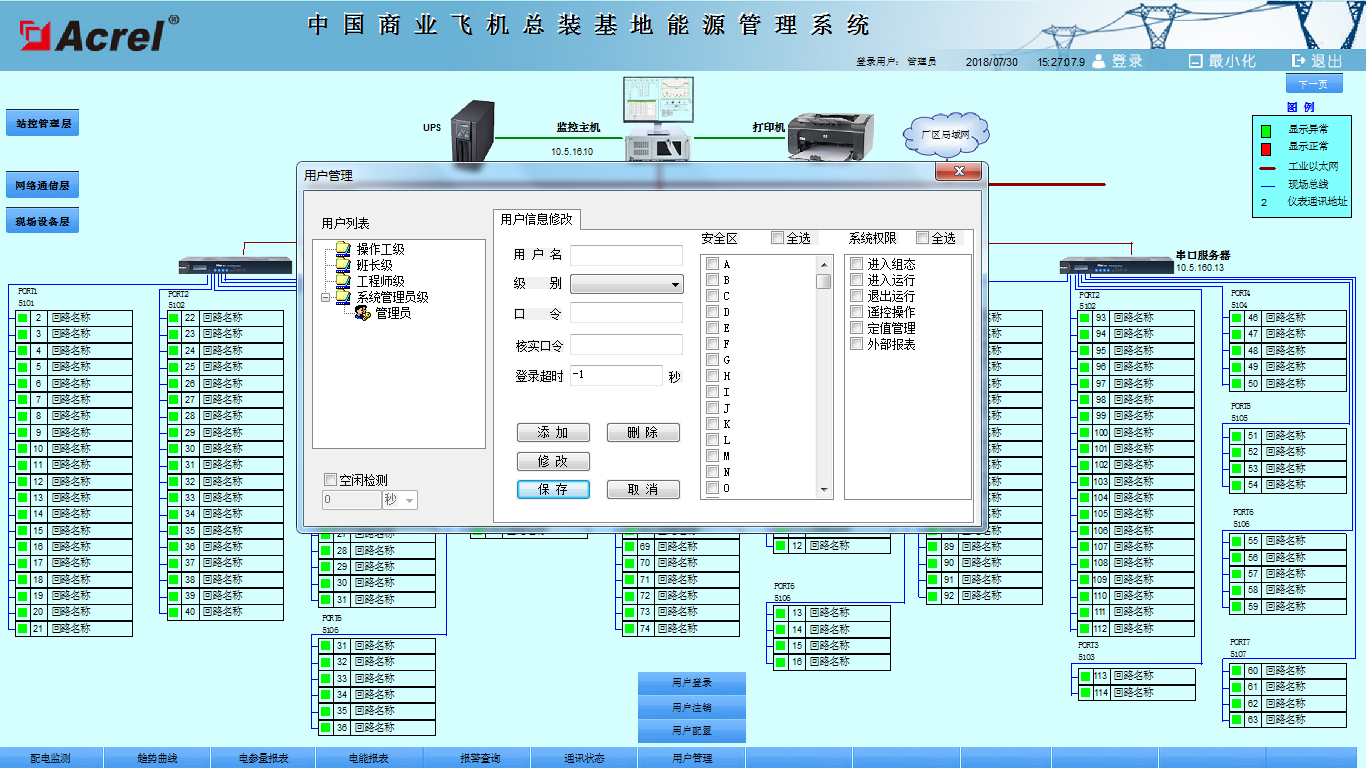Click the 操作工级 folder icon
This screenshot has width=1366, height=768.
[x=343, y=249]
